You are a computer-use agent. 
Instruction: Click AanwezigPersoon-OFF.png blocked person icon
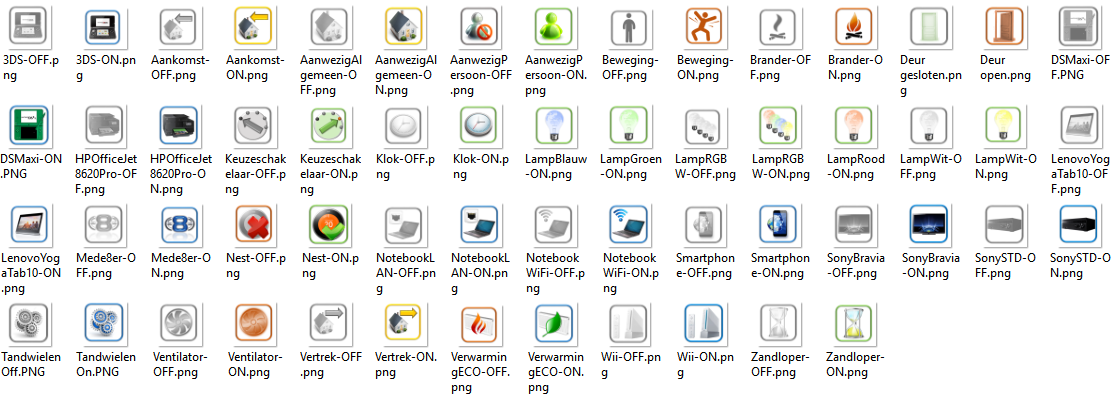pos(478,26)
